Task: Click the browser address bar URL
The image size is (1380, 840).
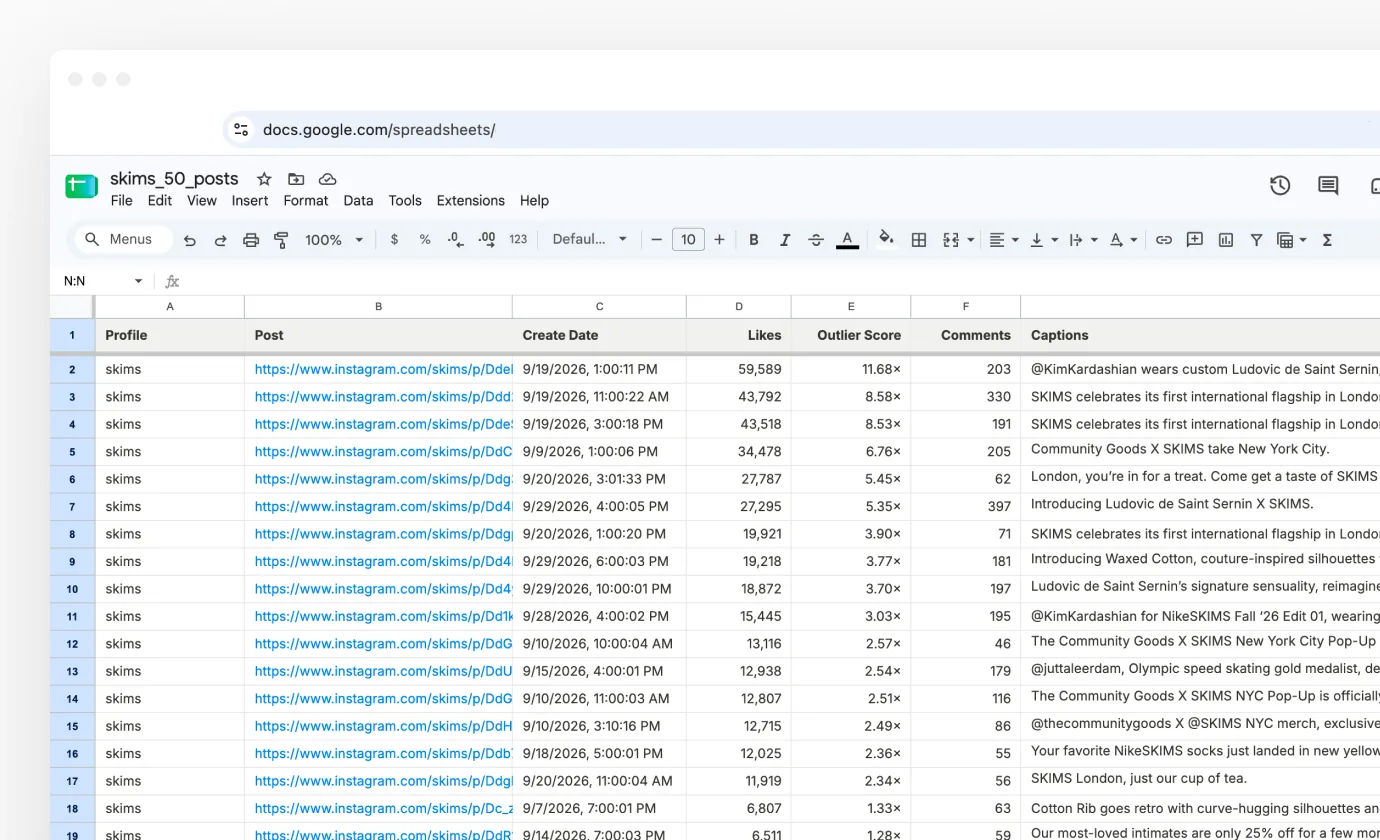Action: (x=379, y=130)
